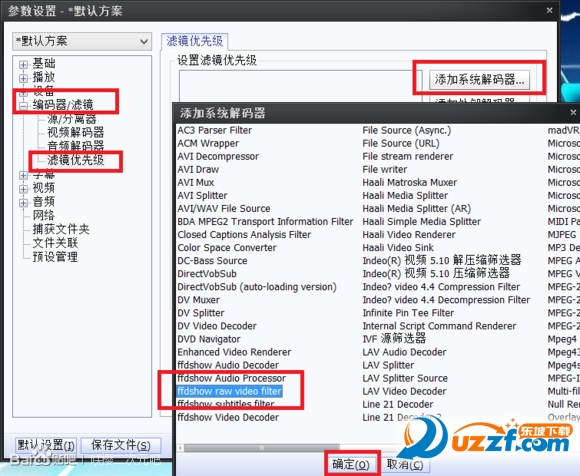Select AVI Splitter entry
Viewport: 580px width, 476px height.
tap(202, 195)
